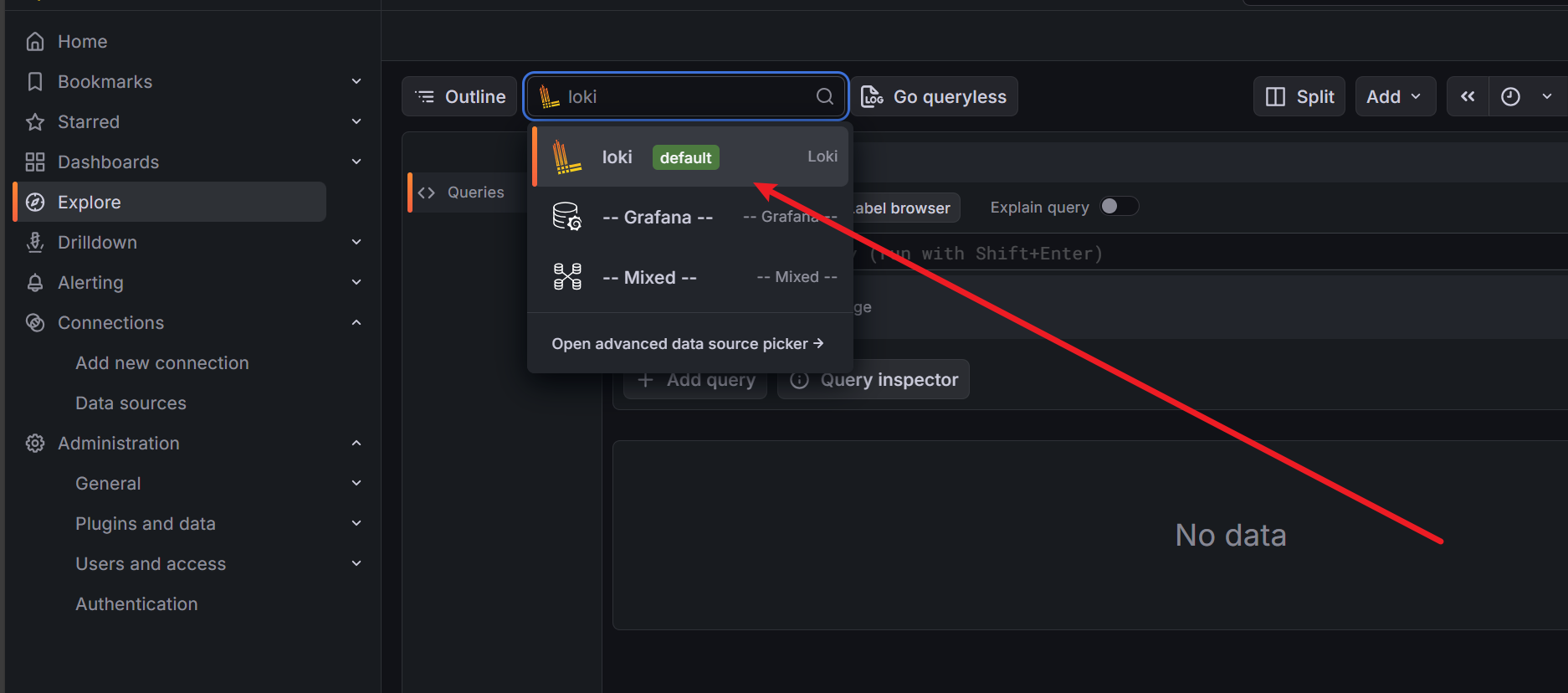The width and height of the screenshot is (1568, 693).
Task: Toggle the Explain query switch
Action: pyautogui.click(x=1119, y=207)
